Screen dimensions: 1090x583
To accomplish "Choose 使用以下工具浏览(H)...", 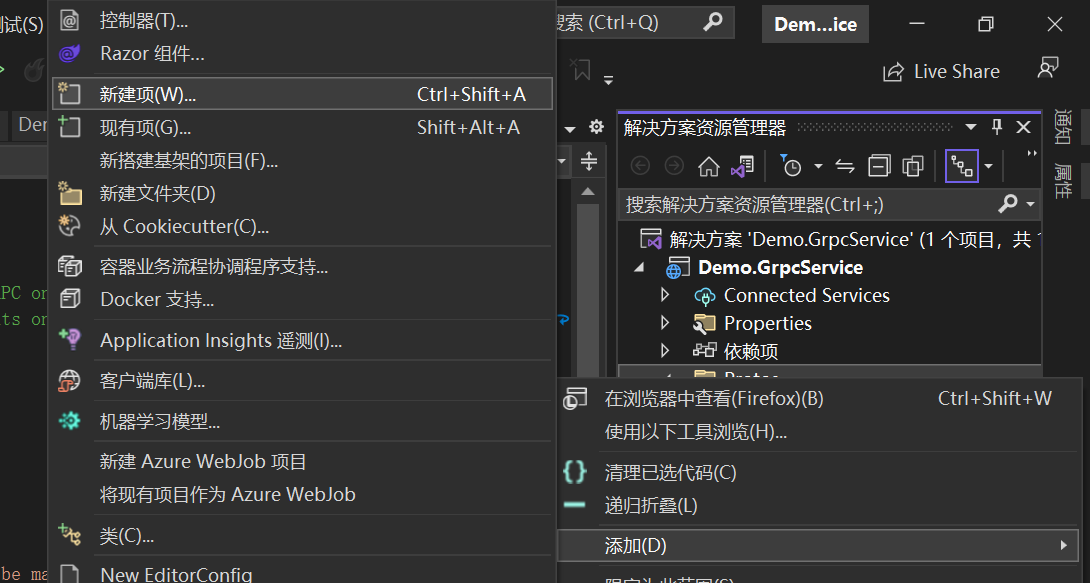I will point(819,432).
